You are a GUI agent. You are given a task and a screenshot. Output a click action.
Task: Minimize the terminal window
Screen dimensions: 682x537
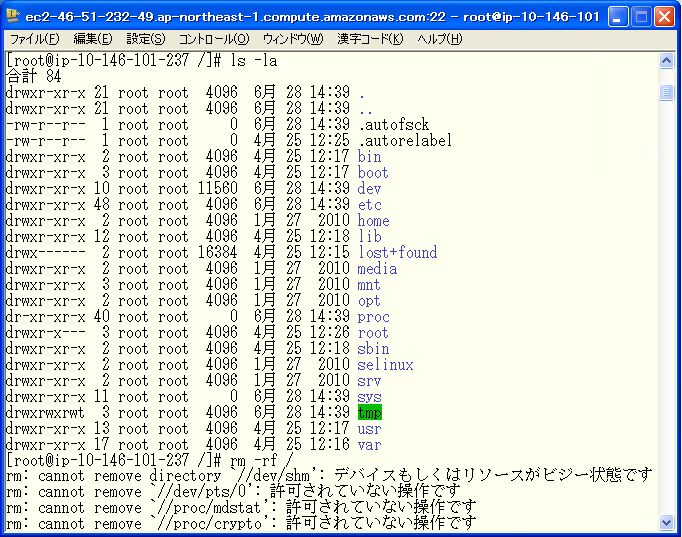(x=618, y=17)
